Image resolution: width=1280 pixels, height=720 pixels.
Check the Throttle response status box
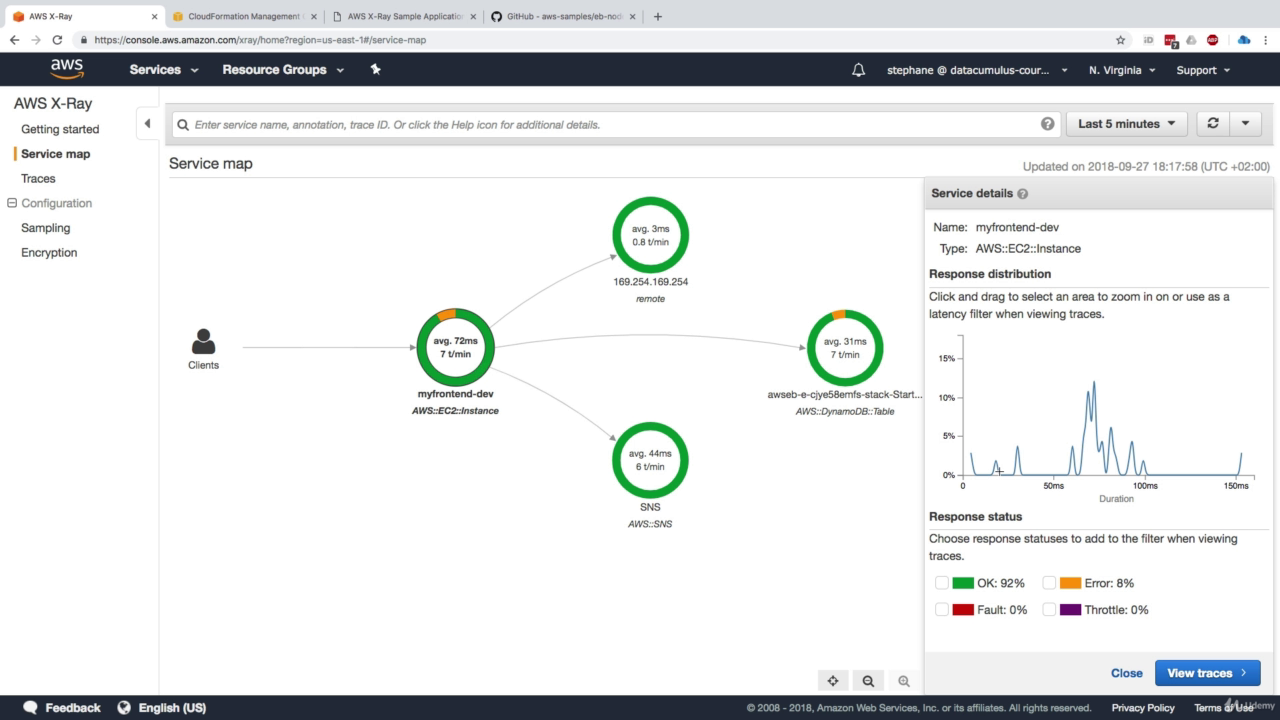[1049, 609]
